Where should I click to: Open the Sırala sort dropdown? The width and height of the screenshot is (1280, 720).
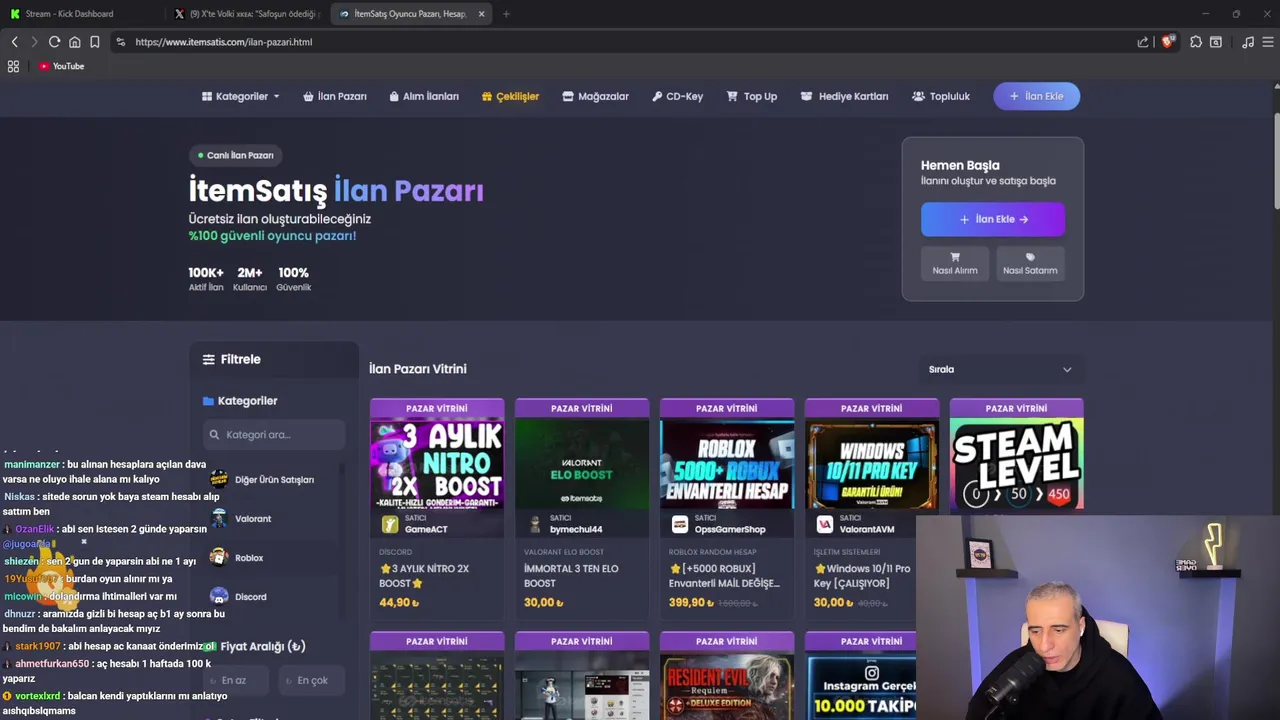(1000, 369)
